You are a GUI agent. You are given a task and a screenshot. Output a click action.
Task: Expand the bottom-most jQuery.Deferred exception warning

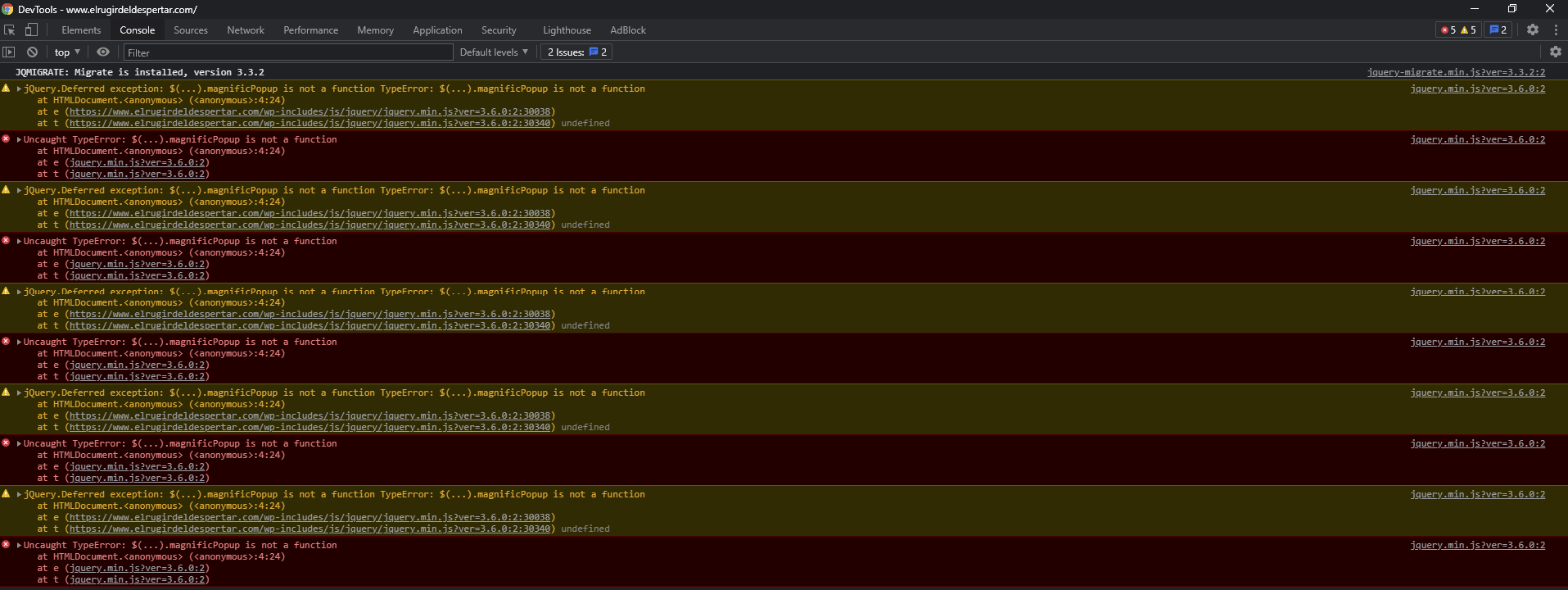[x=19, y=494]
